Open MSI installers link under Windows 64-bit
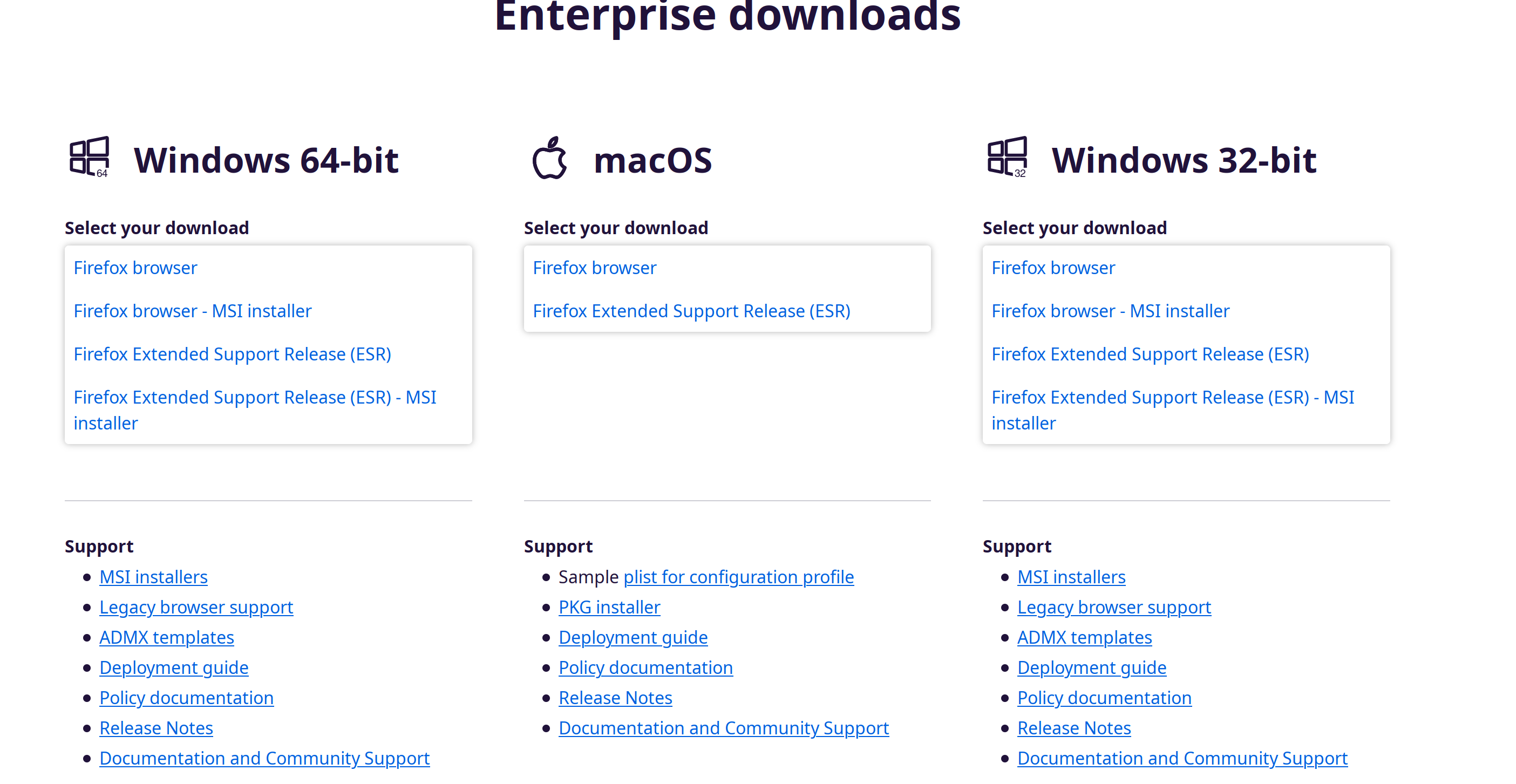This screenshot has width=1516, height=784. click(153, 577)
